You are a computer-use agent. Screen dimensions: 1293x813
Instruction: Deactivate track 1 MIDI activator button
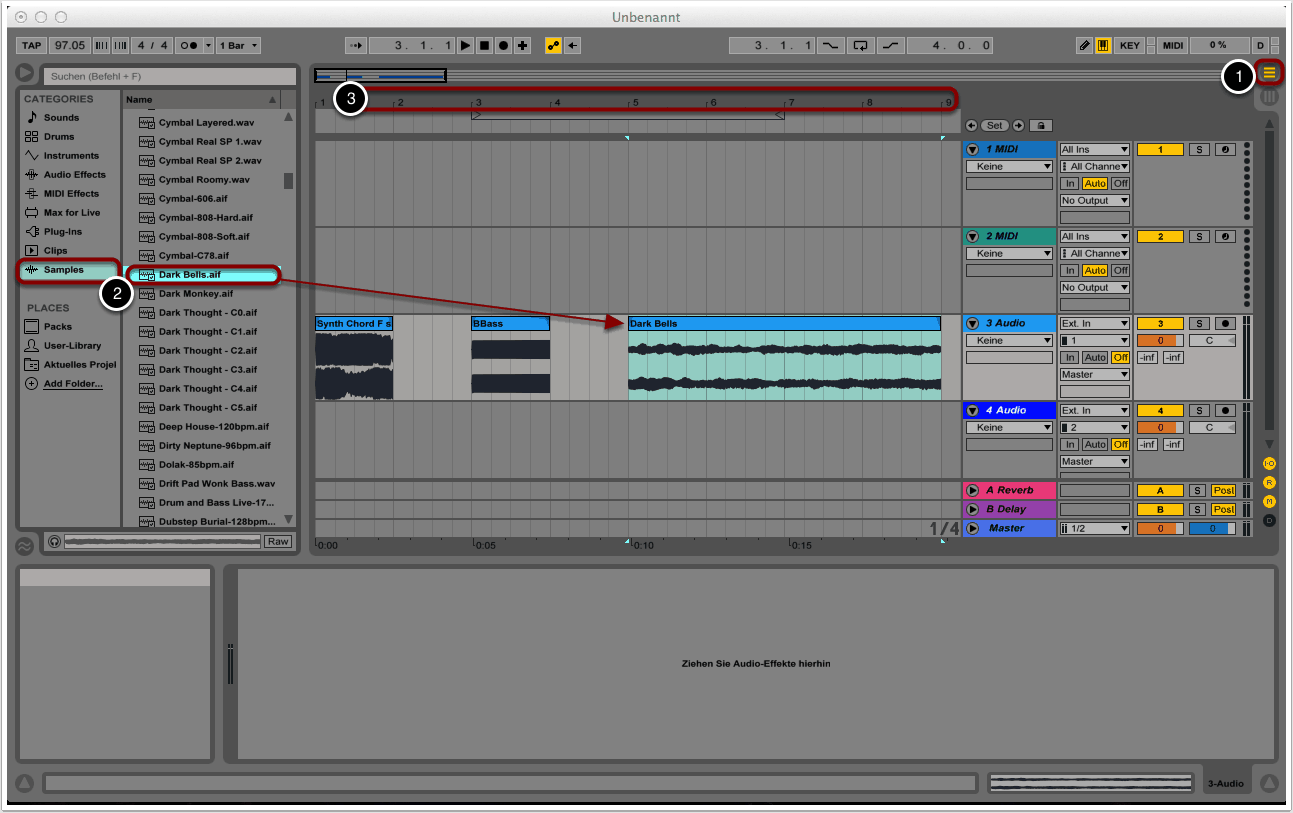click(x=1160, y=150)
